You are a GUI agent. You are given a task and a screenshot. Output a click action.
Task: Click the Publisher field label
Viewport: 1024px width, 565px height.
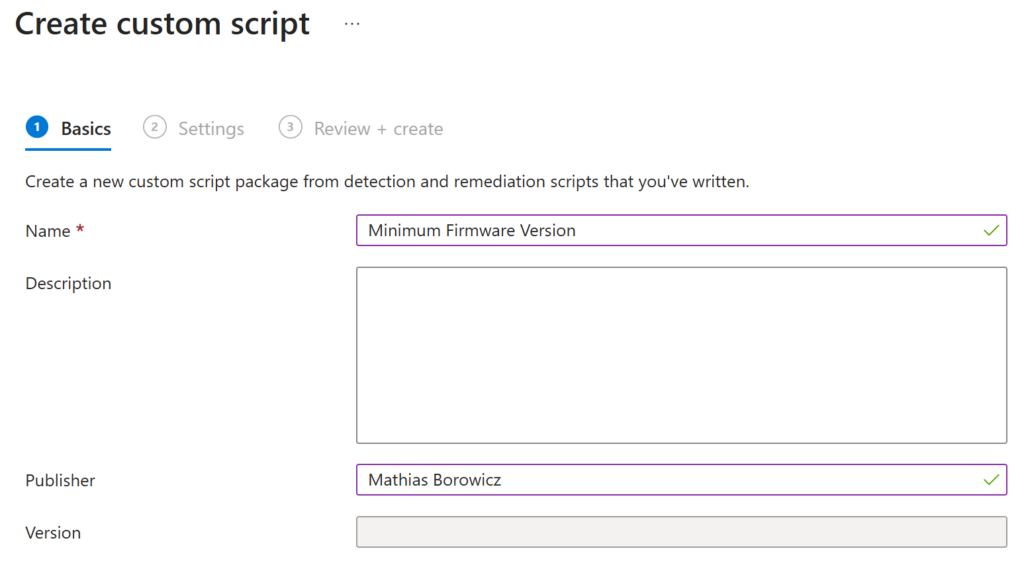click(60, 481)
